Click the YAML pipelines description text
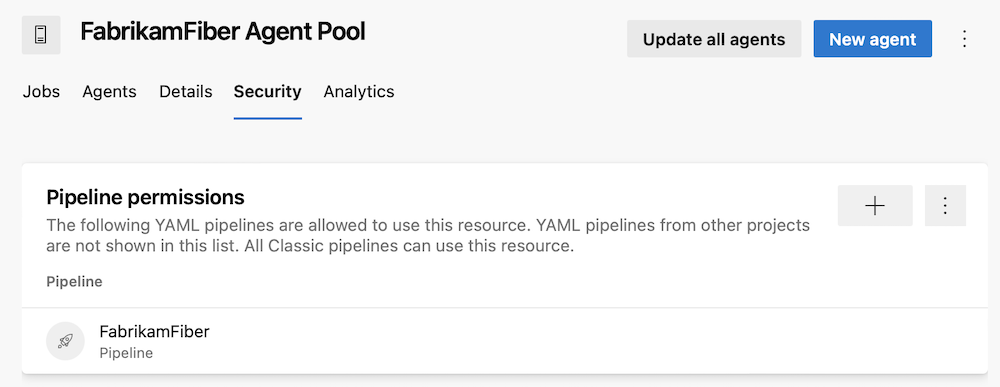This screenshot has height=387, width=1000. pyautogui.click(x=428, y=235)
